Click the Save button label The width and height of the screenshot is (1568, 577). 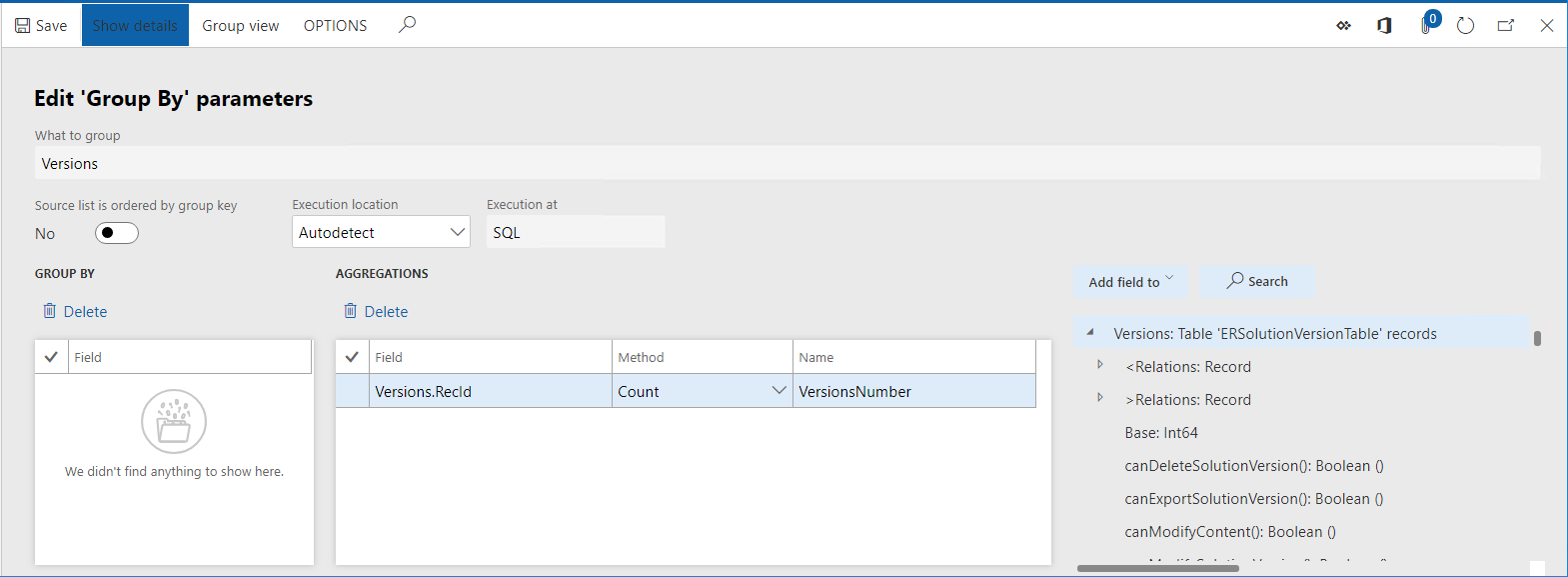52,26
